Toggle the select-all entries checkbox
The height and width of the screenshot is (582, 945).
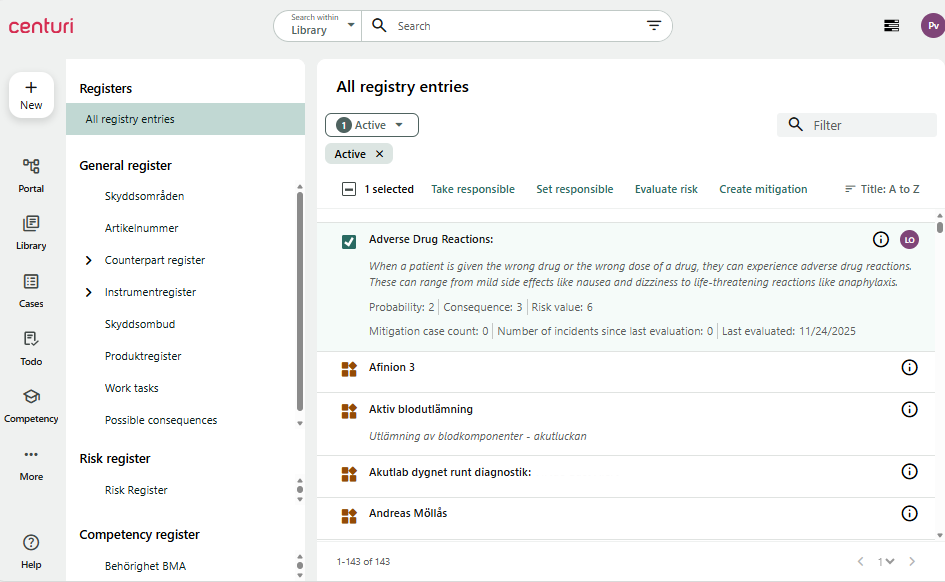point(349,189)
